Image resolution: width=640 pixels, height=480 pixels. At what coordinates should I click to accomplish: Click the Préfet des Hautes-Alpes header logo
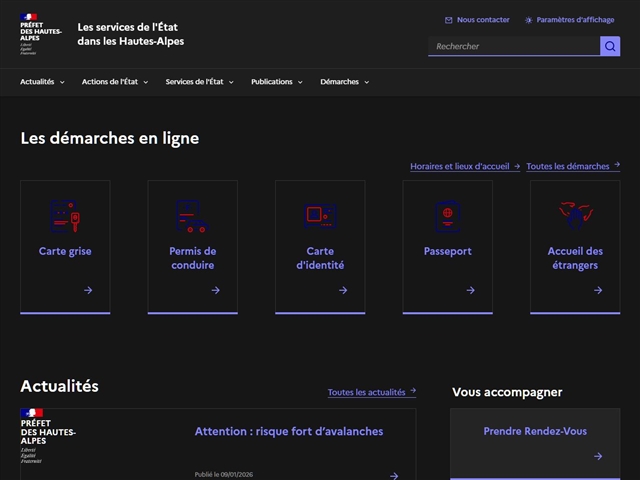point(41,34)
